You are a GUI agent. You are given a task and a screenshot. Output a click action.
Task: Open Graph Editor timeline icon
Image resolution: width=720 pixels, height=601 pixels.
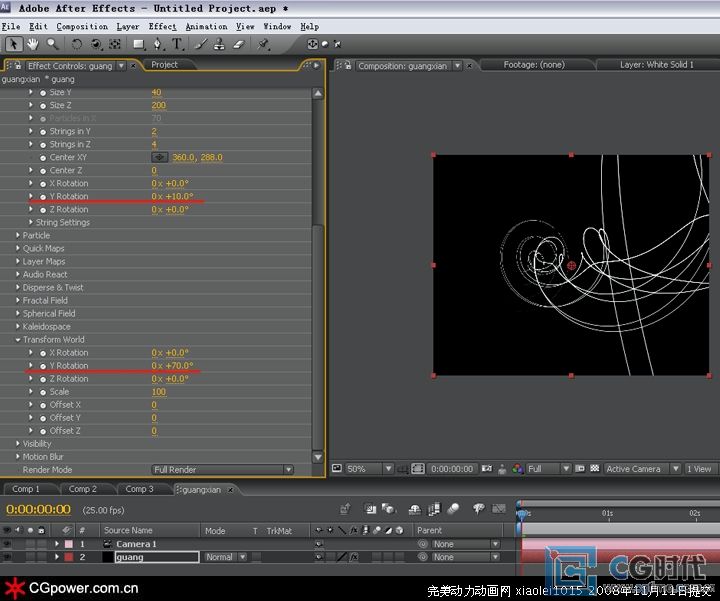pyautogui.click(x=499, y=509)
